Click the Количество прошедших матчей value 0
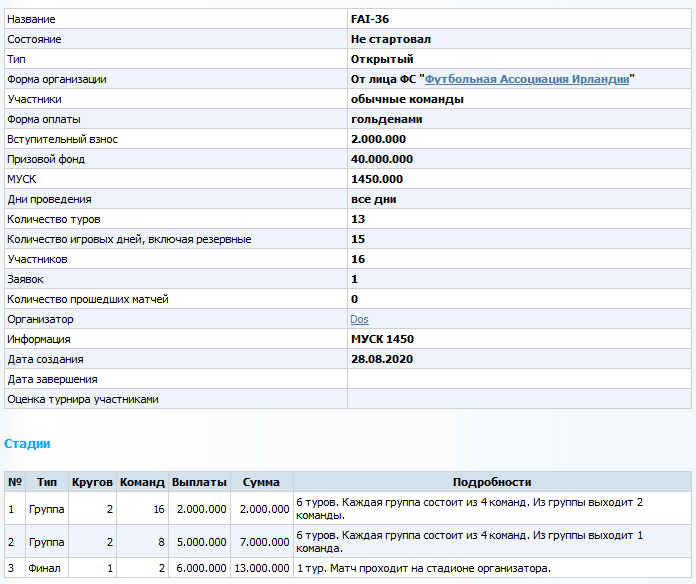 click(354, 299)
